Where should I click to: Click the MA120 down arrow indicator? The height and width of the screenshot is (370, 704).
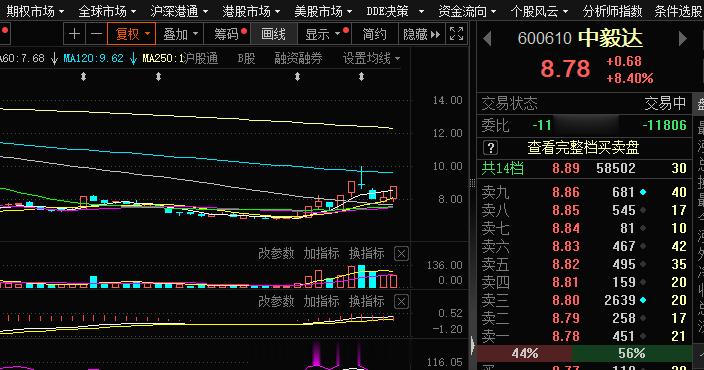pos(133,58)
